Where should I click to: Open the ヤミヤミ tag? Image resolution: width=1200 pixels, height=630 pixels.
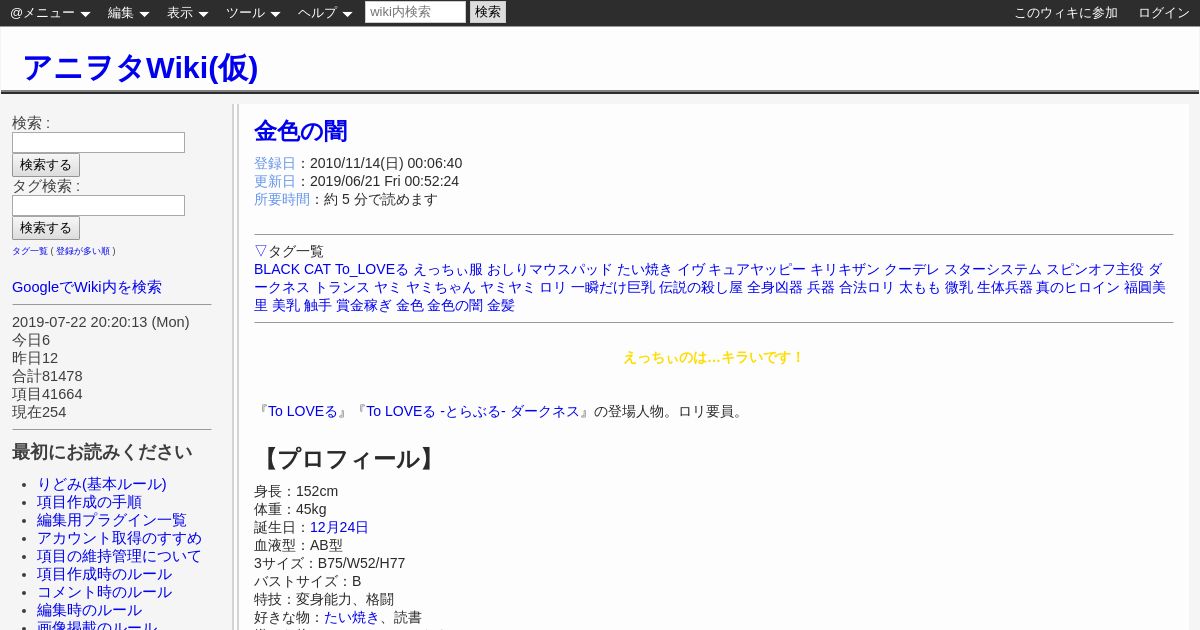pos(508,287)
